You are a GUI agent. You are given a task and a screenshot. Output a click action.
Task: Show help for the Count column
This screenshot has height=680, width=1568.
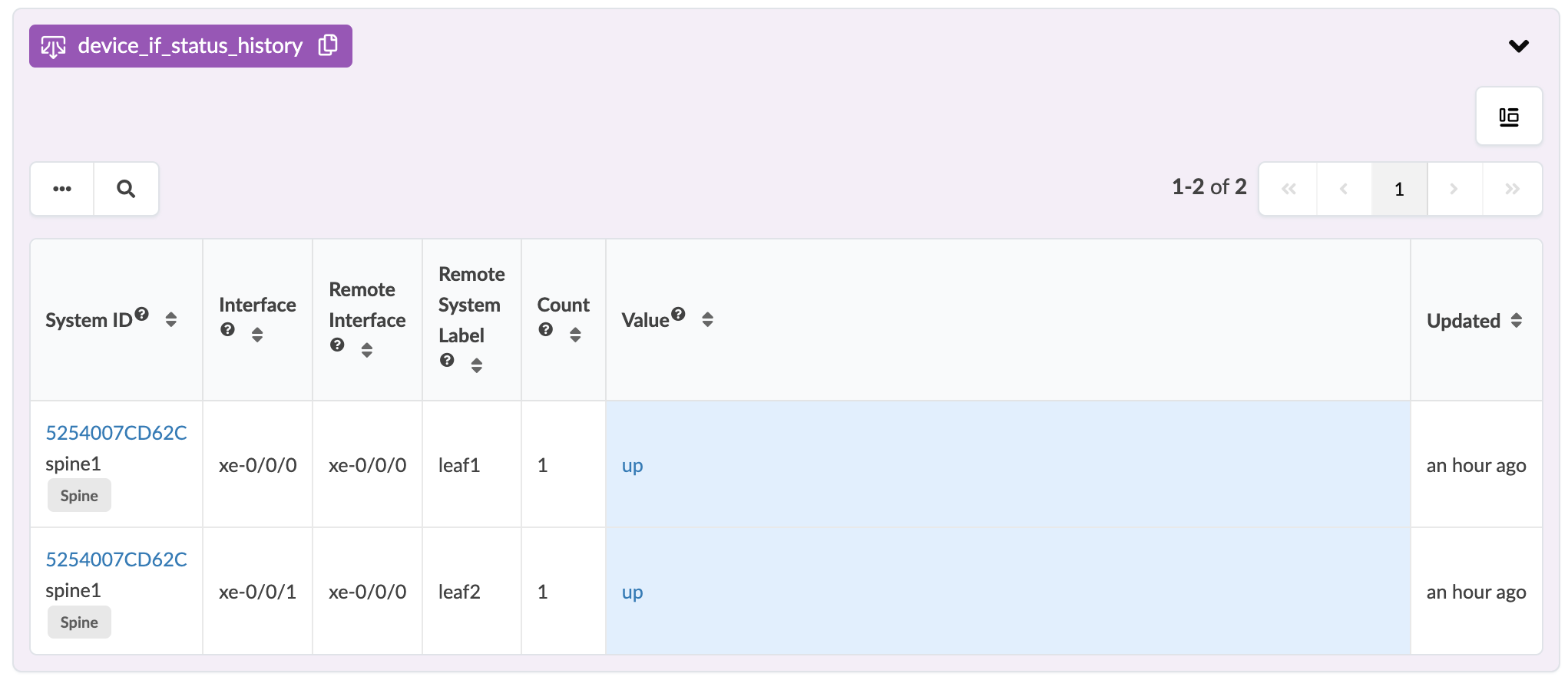click(x=545, y=330)
